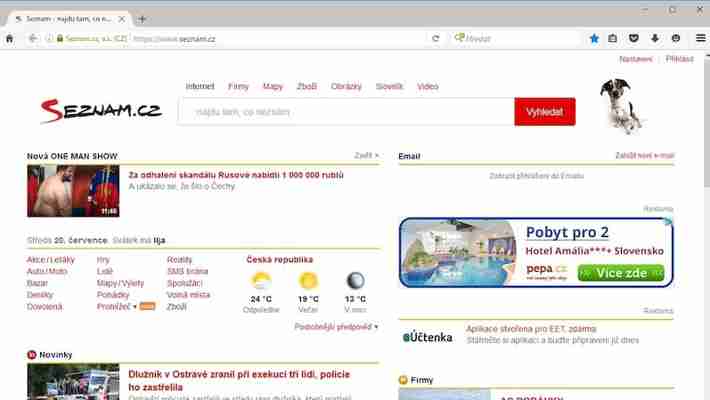Click the Pocket icon in toolbar
The image size is (710, 400).
click(x=633, y=39)
